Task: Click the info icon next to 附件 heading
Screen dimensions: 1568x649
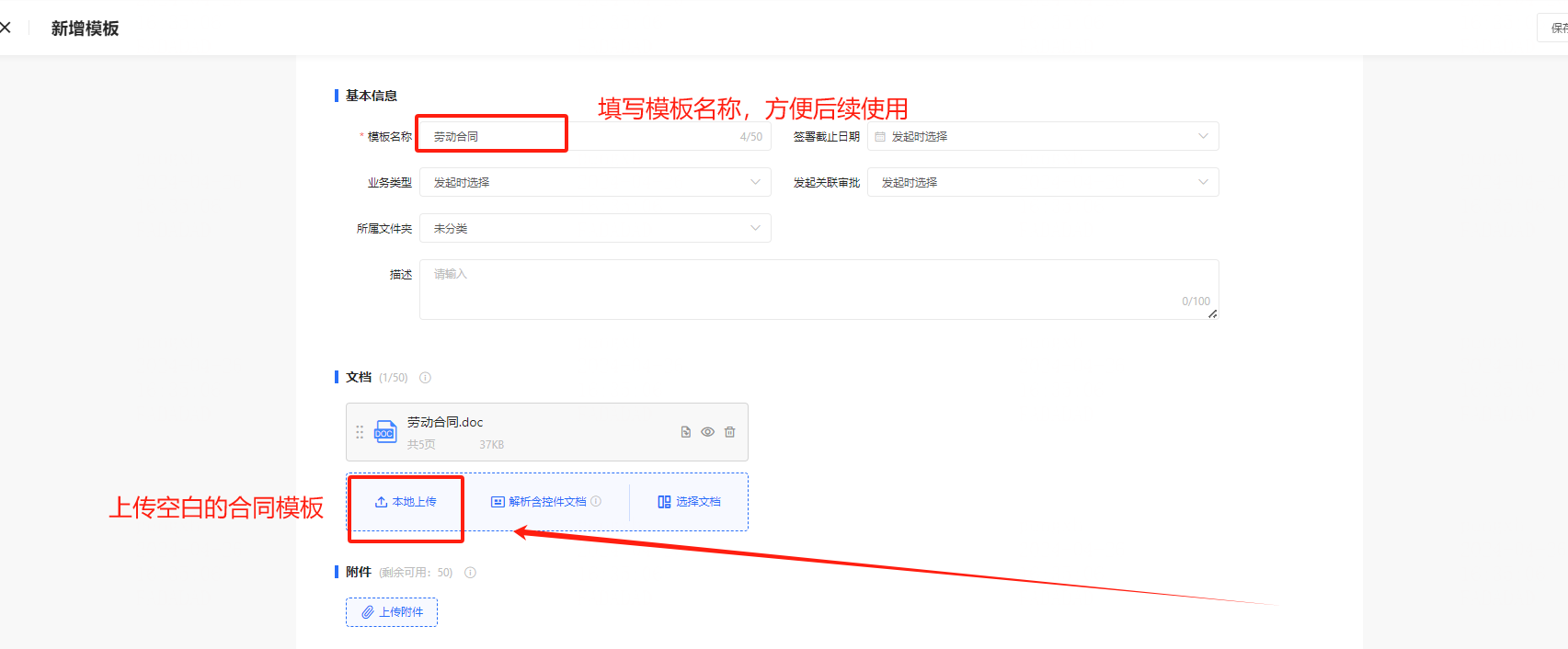Action: (x=470, y=573)
